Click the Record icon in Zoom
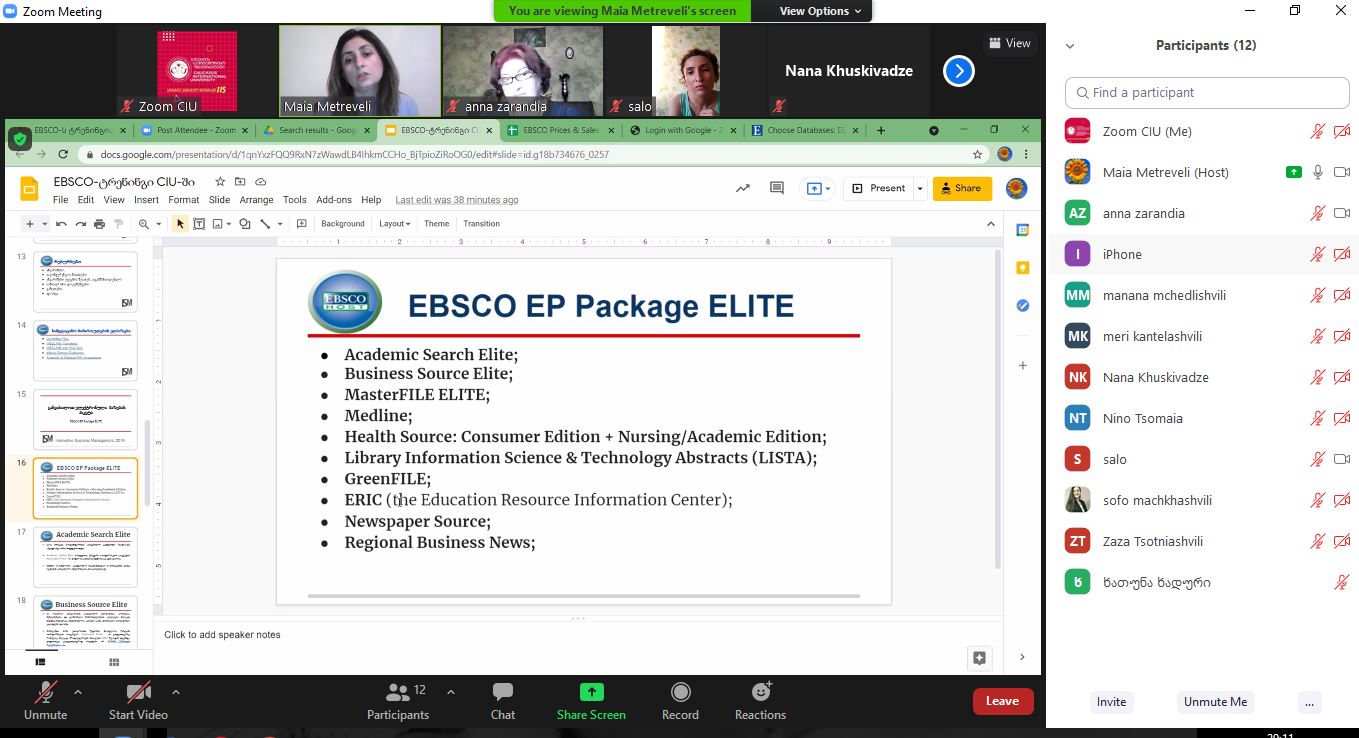This screenshot has width=1359, height=738. tap(680, 692)
